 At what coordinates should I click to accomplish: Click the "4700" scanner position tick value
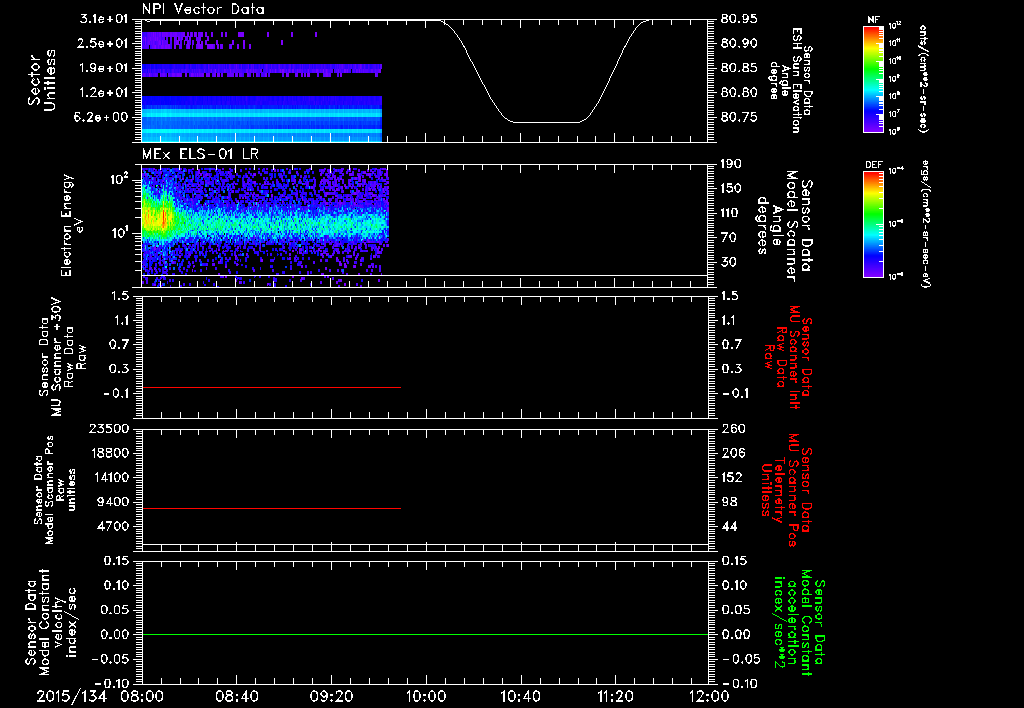pos(114,526)
